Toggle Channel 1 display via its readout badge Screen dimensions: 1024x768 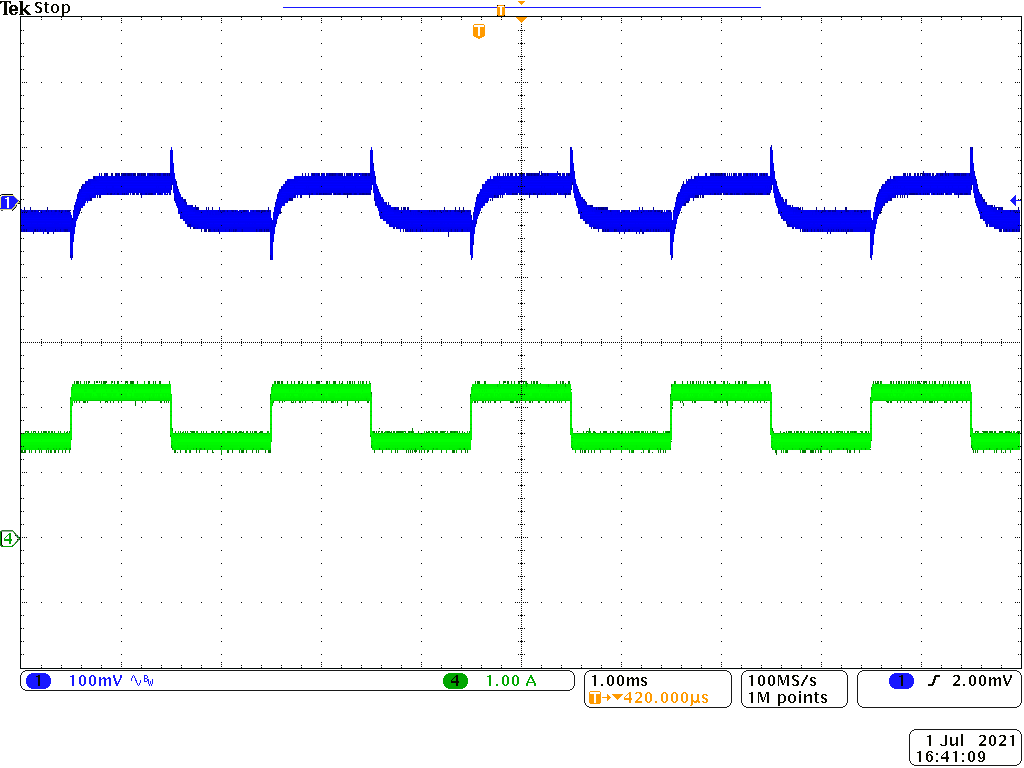[40, 681]
